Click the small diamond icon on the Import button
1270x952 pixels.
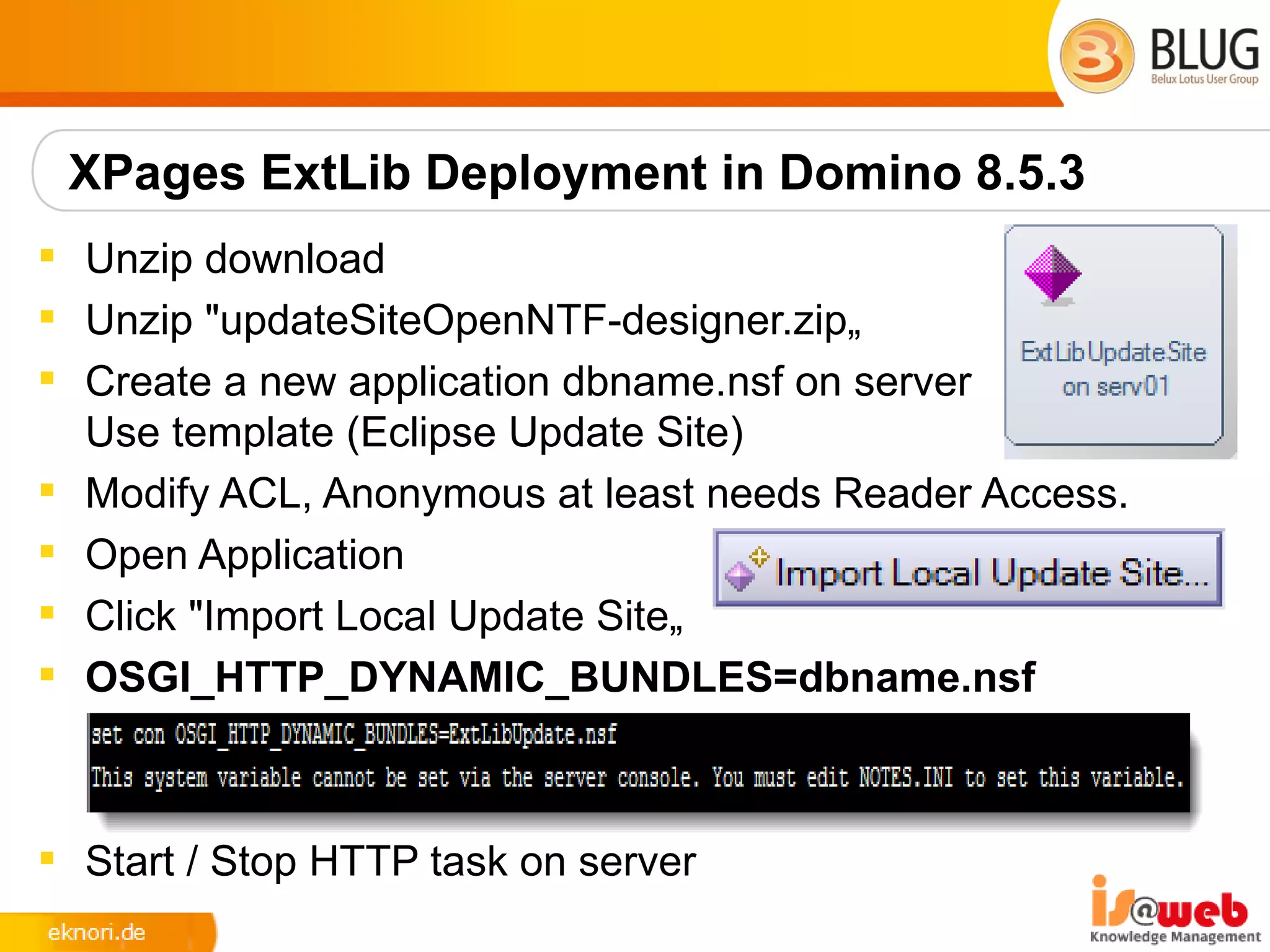pyautogui.click(x=747, y=569)
